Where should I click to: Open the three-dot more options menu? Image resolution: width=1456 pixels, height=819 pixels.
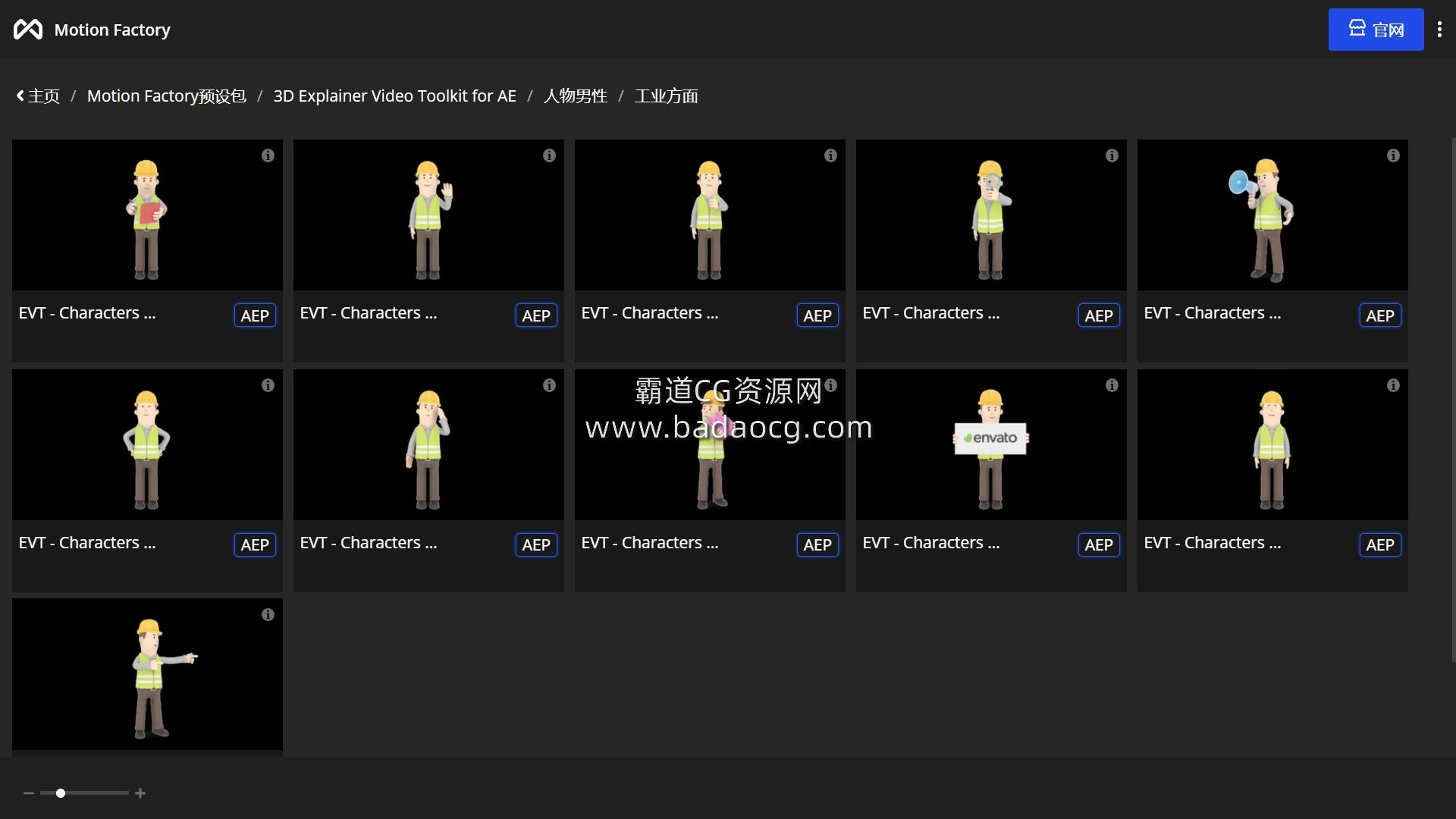(x=1439, y=30)
